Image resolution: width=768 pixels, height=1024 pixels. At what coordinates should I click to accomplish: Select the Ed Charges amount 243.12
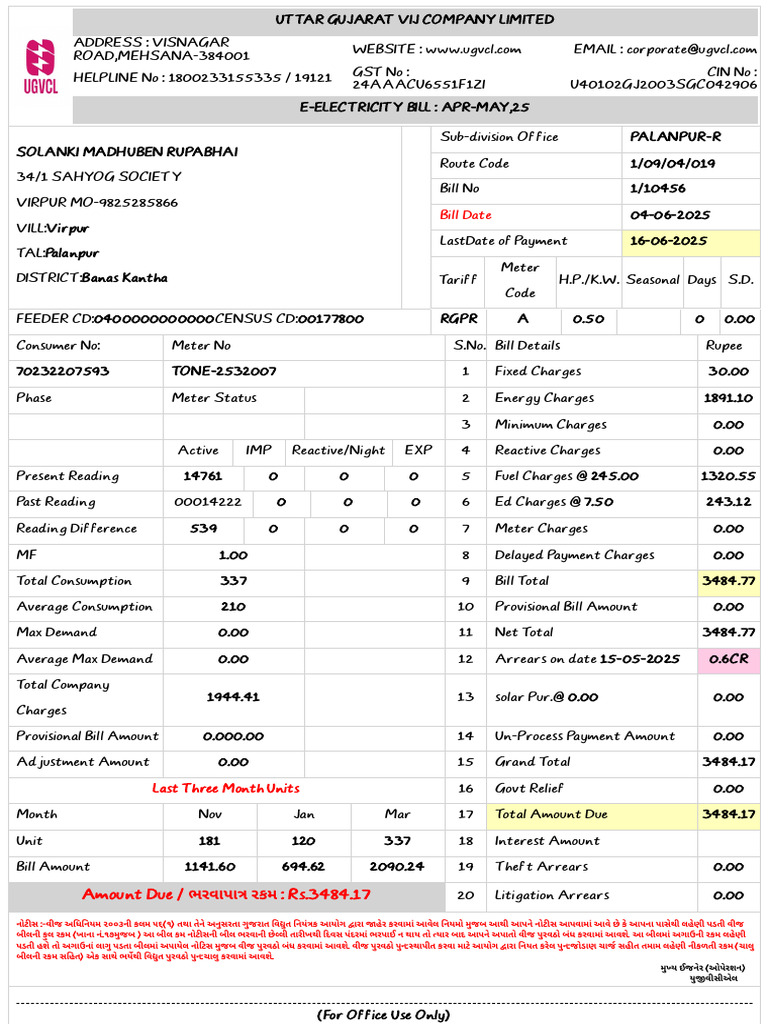(x=728, y=502)
